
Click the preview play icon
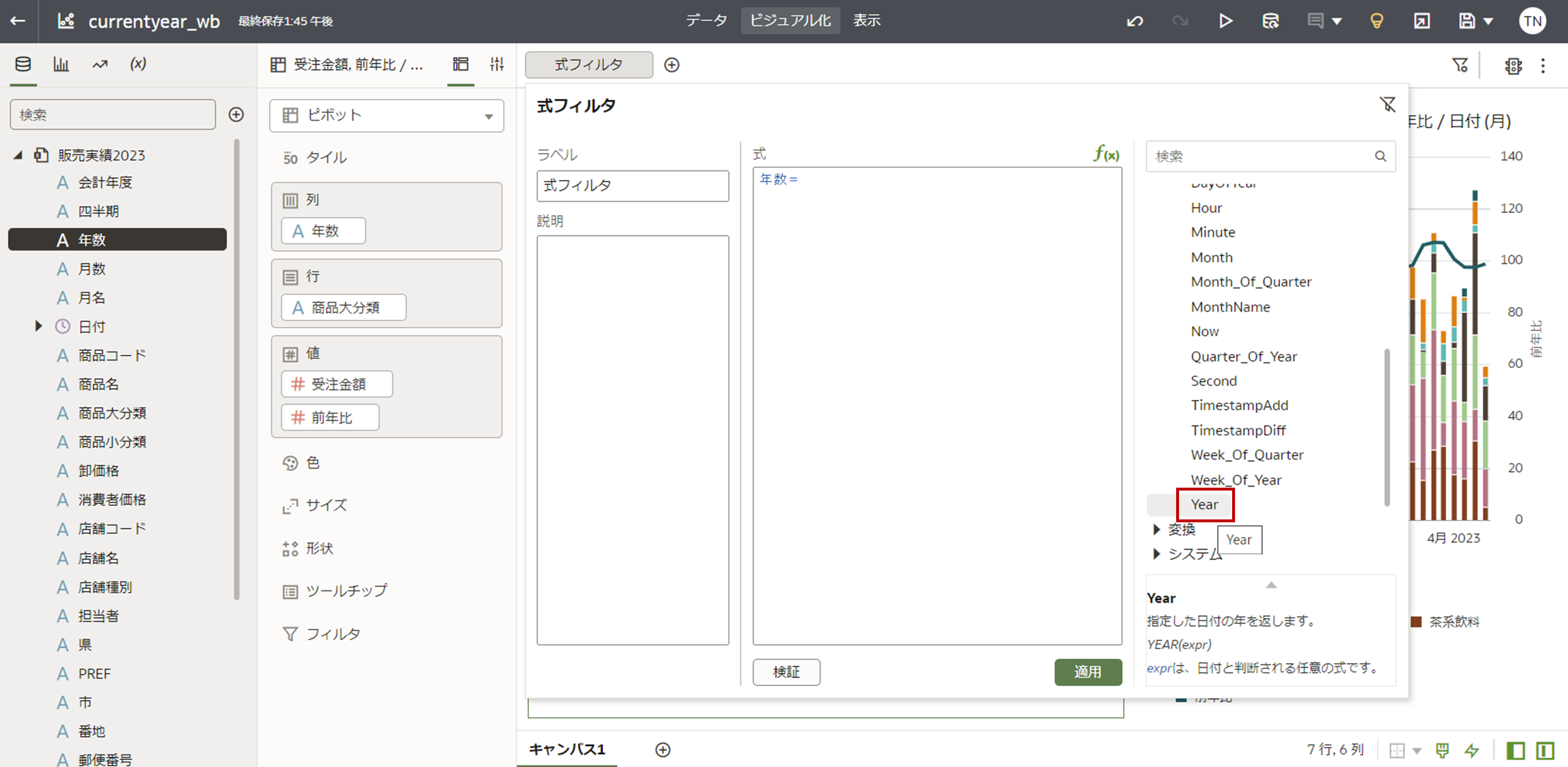point(1225,21)
